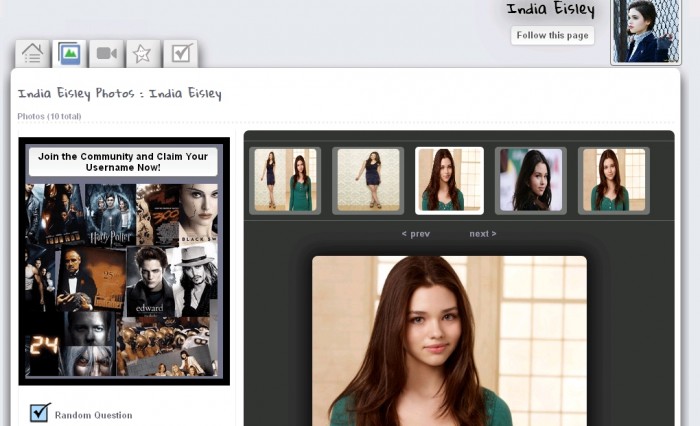Click the large main photo
Viewport: 700px width, 426px height.
coord(449,340)
